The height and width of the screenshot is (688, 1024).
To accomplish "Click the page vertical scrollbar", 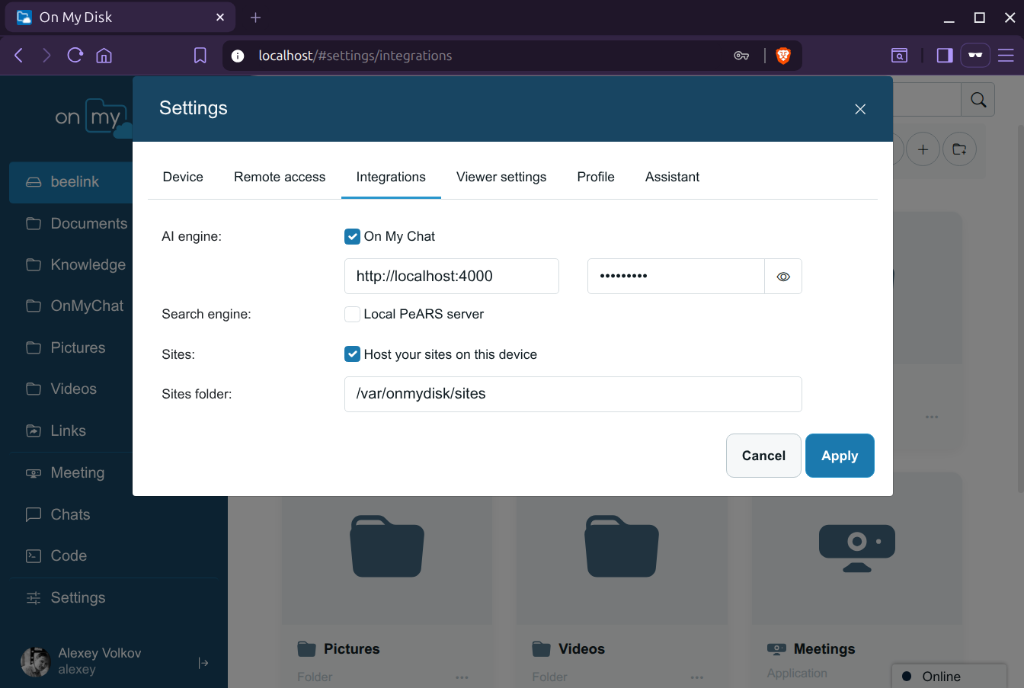I will point(1020,307).
